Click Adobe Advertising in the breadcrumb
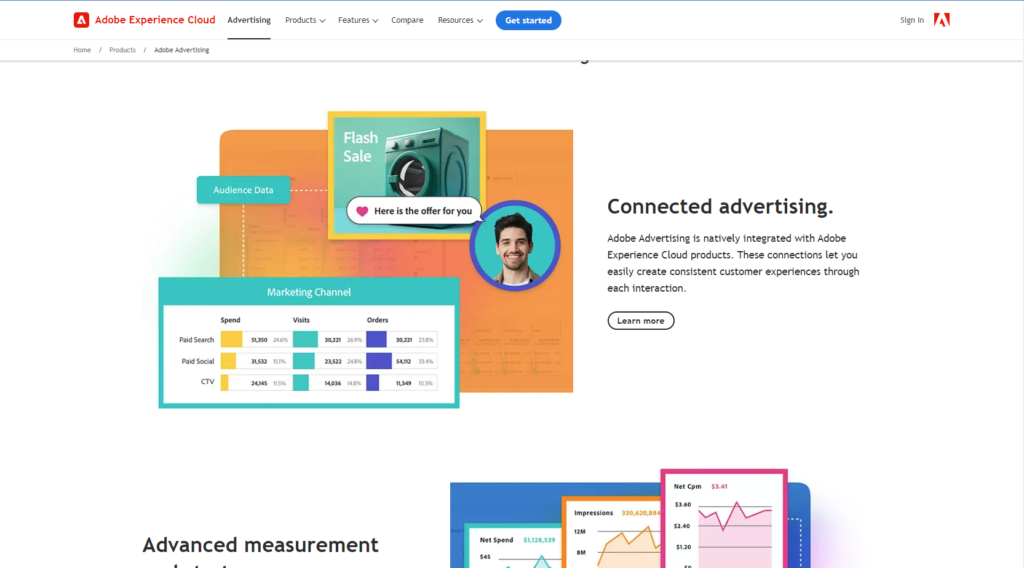 (182, 50)
